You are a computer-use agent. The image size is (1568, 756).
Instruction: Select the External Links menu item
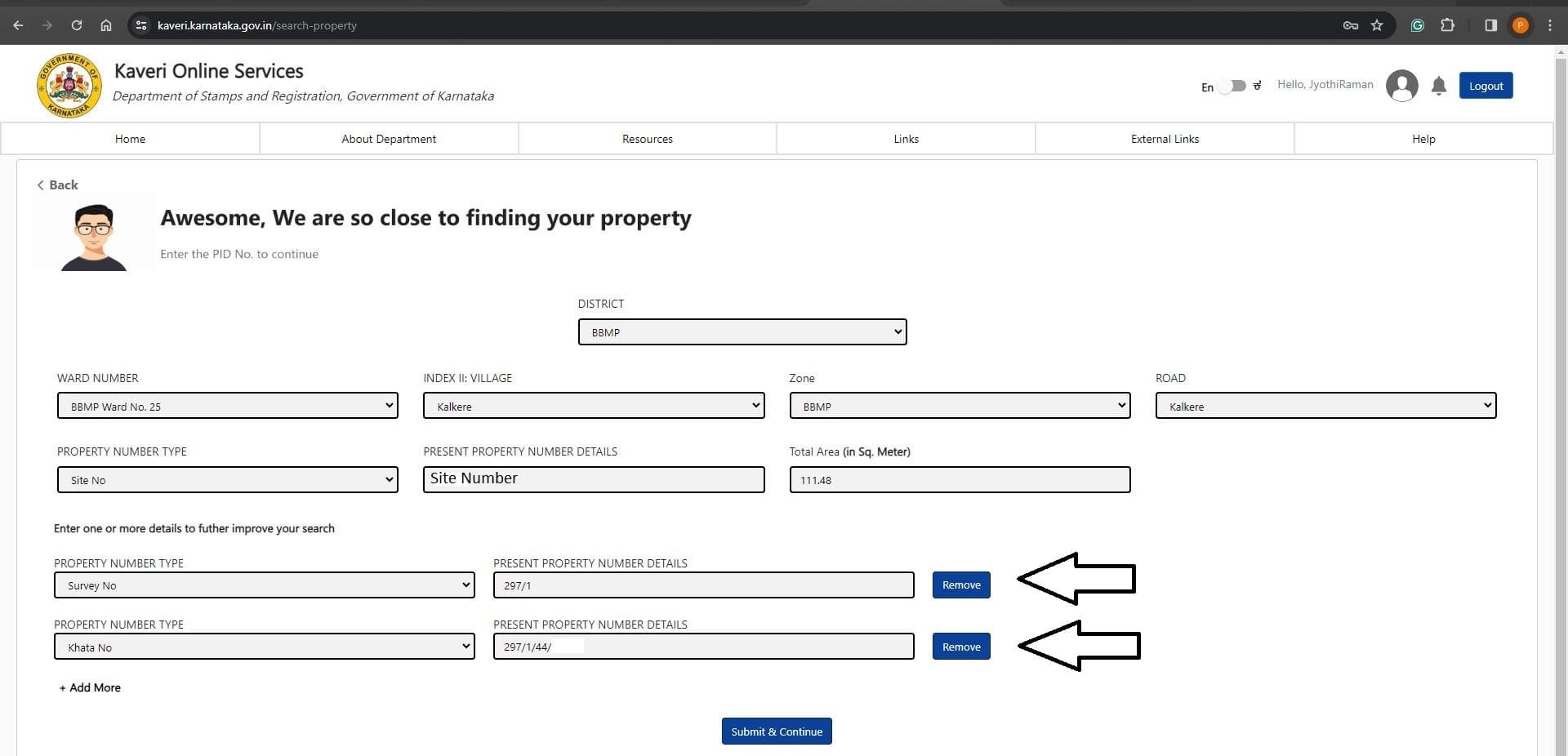1165,139
